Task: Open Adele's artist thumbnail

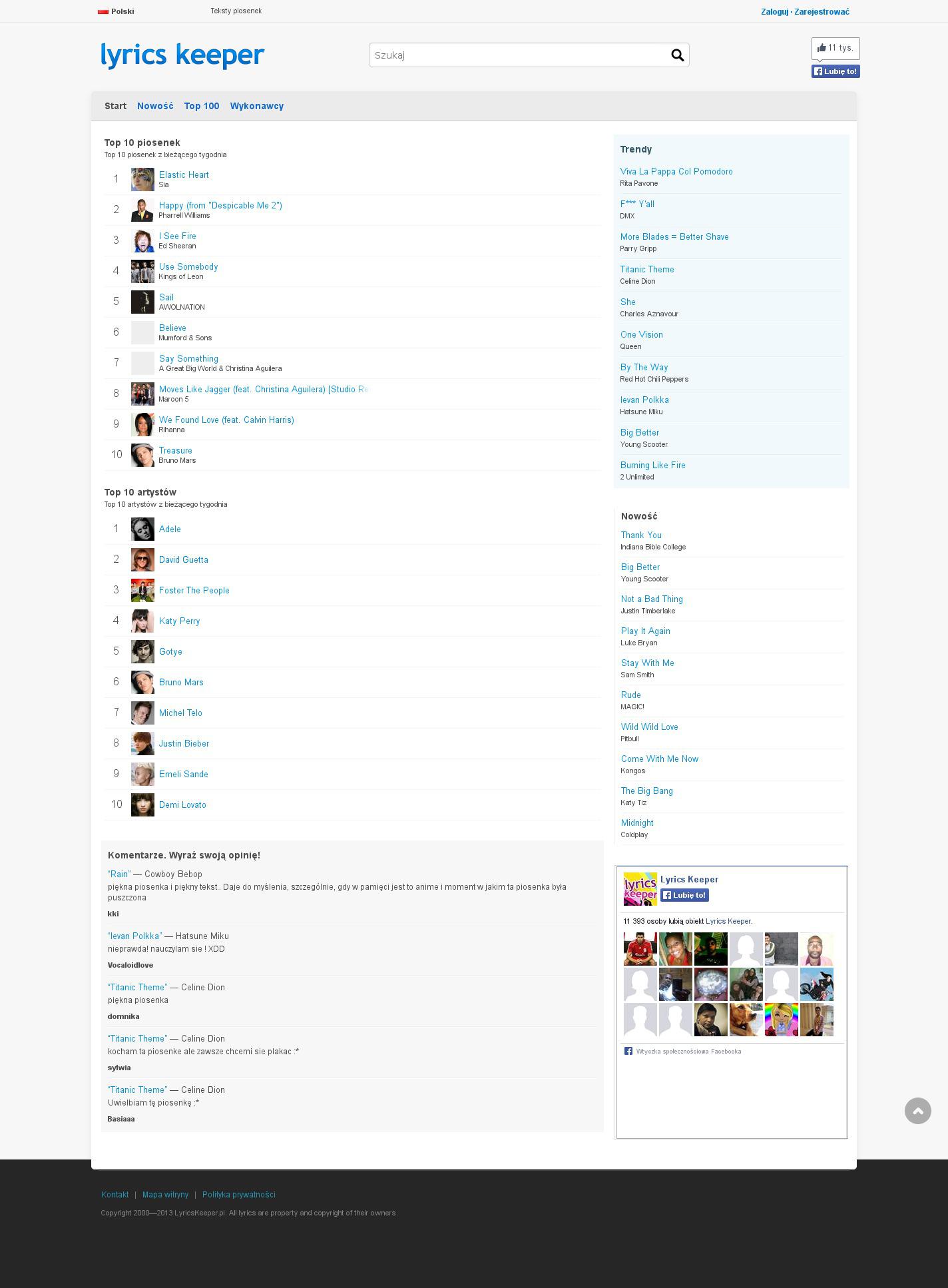Action: pos(142,529)
